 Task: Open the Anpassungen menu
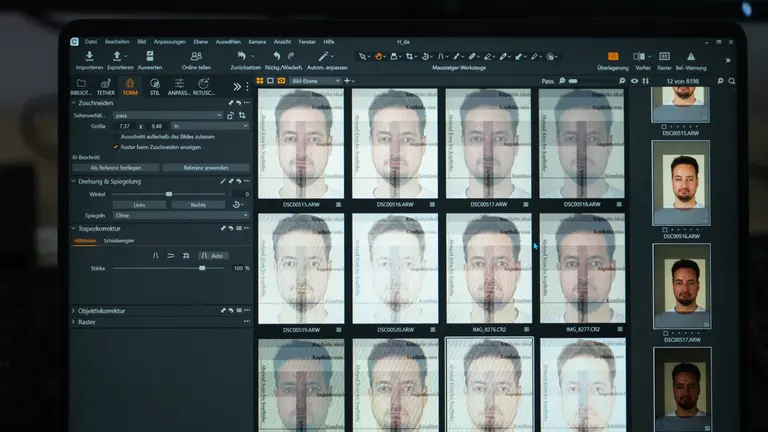(169, 42)
